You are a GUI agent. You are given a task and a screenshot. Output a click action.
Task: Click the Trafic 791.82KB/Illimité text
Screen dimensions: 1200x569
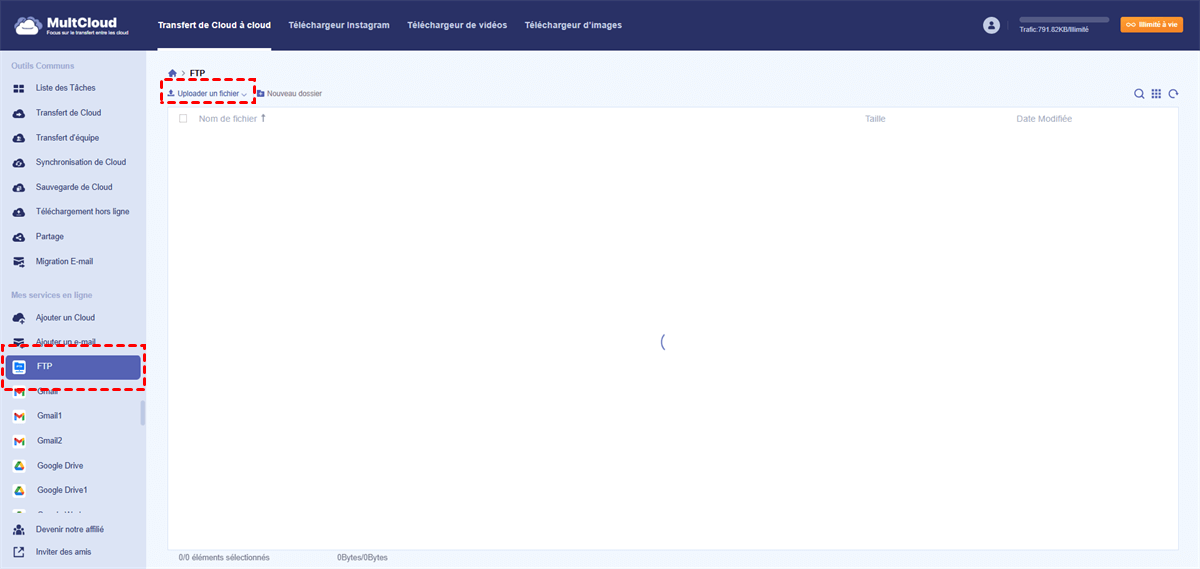[x=1053, y=30]
